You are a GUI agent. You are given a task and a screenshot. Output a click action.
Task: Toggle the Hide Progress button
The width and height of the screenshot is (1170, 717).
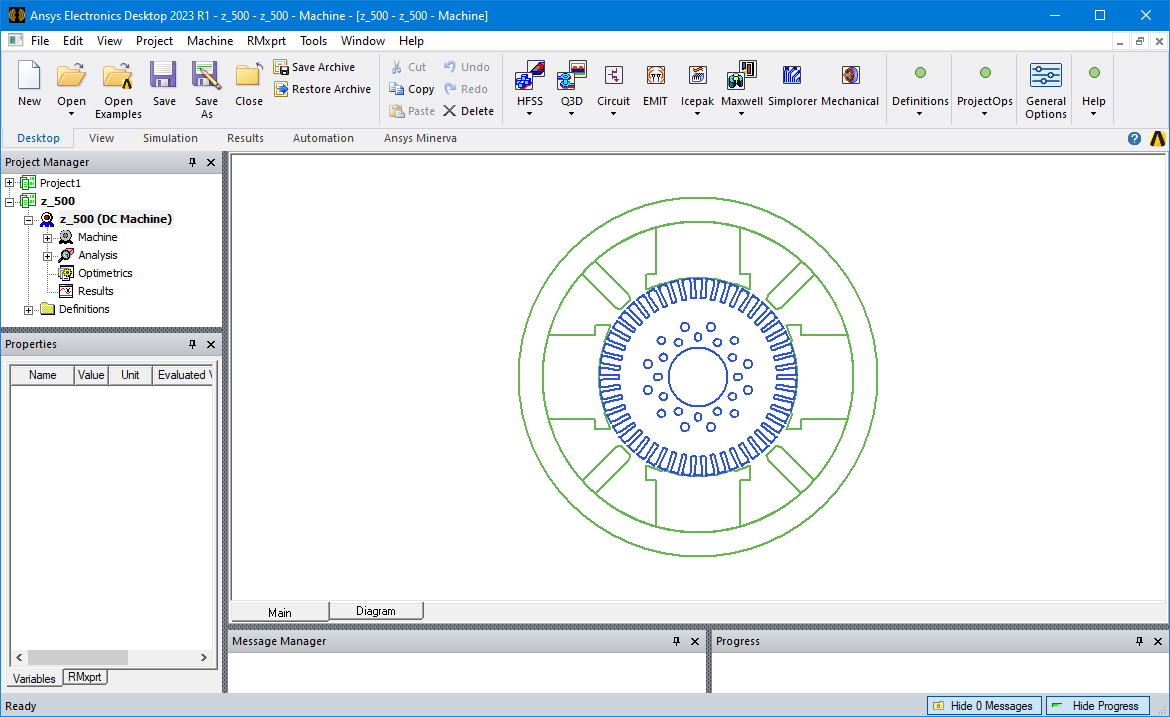point(1098,706)
